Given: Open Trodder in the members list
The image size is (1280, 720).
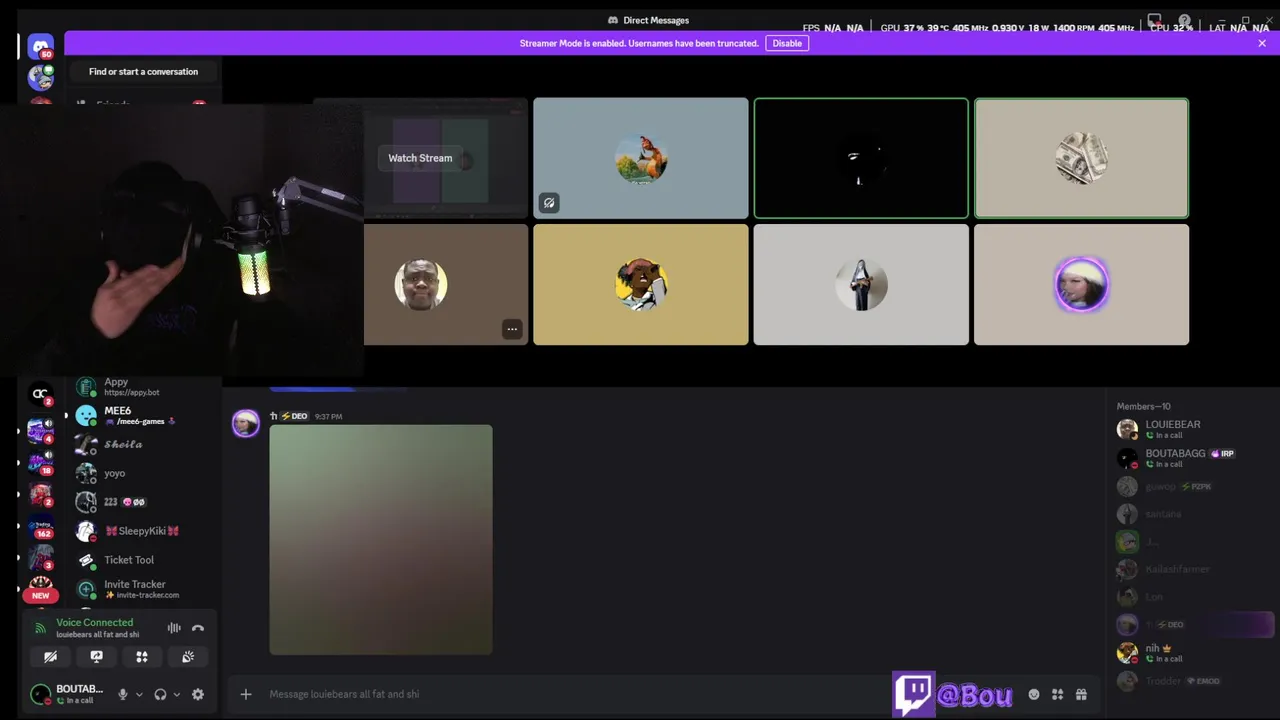Looking at the screenshot, I should 1195,681.
